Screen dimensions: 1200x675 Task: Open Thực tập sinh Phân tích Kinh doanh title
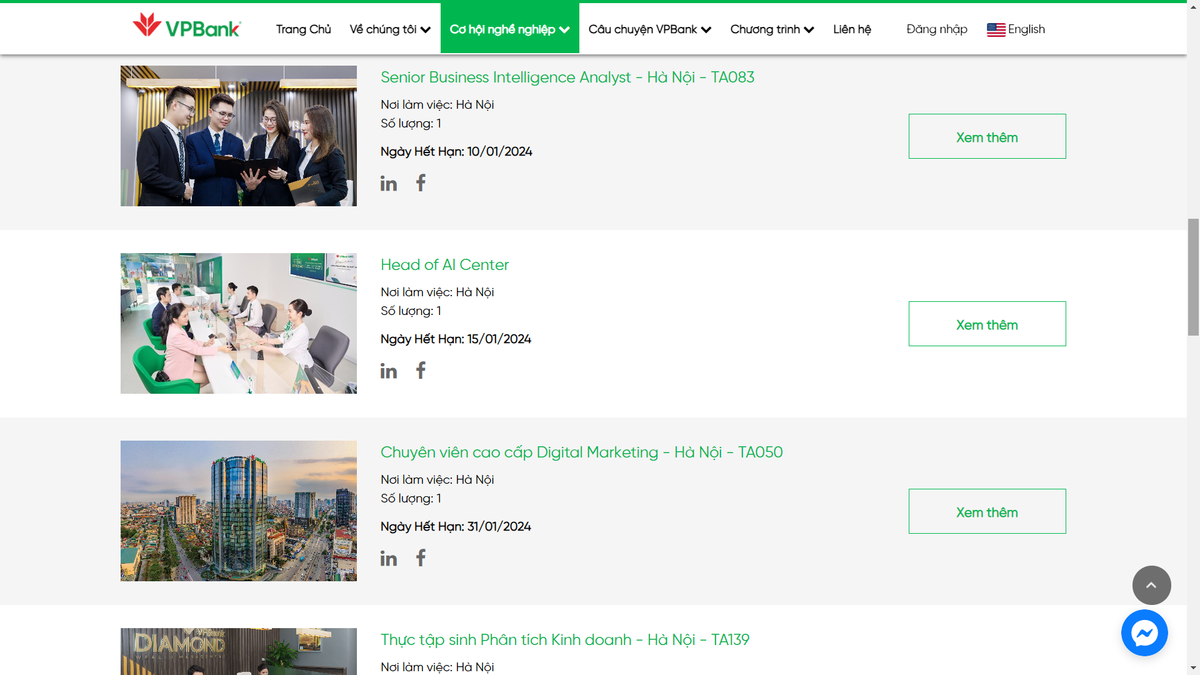point(565,640)
